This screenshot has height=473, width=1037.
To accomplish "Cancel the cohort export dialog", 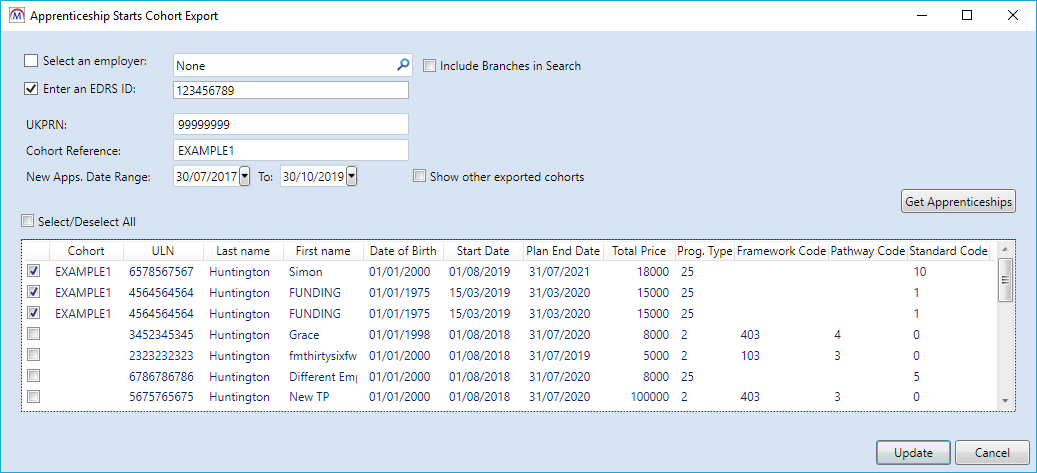I will [x=992, y=453].
